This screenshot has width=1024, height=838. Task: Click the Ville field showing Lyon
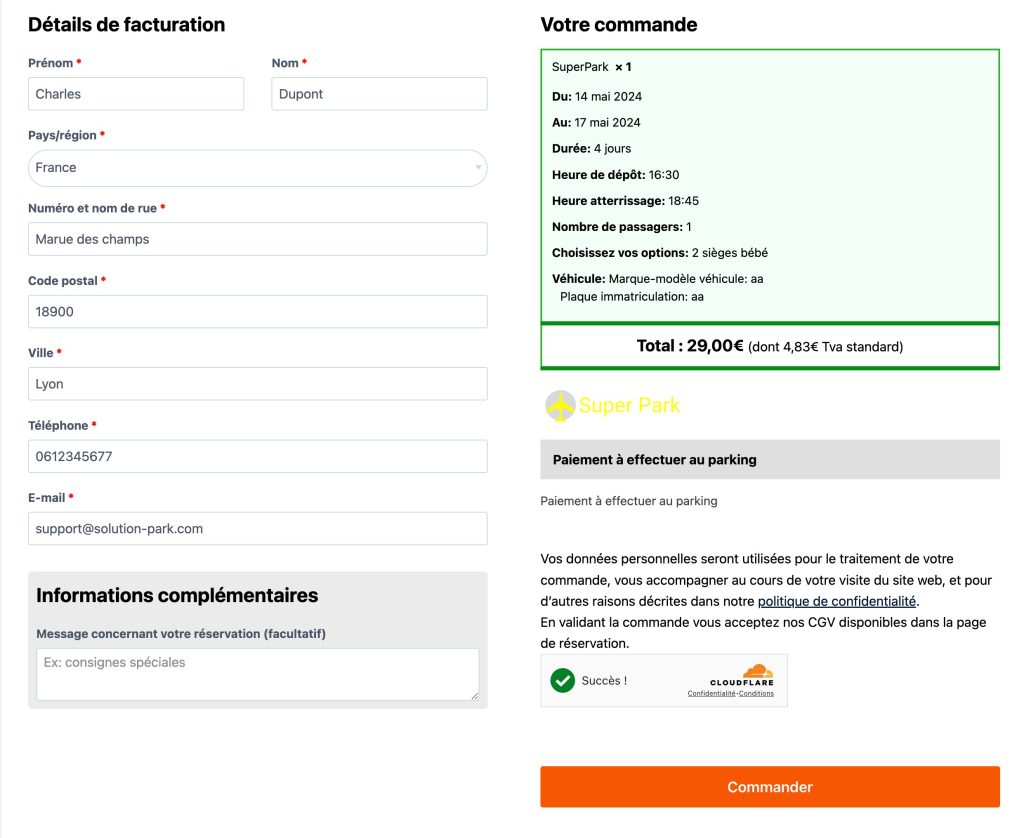pos(257,383)
